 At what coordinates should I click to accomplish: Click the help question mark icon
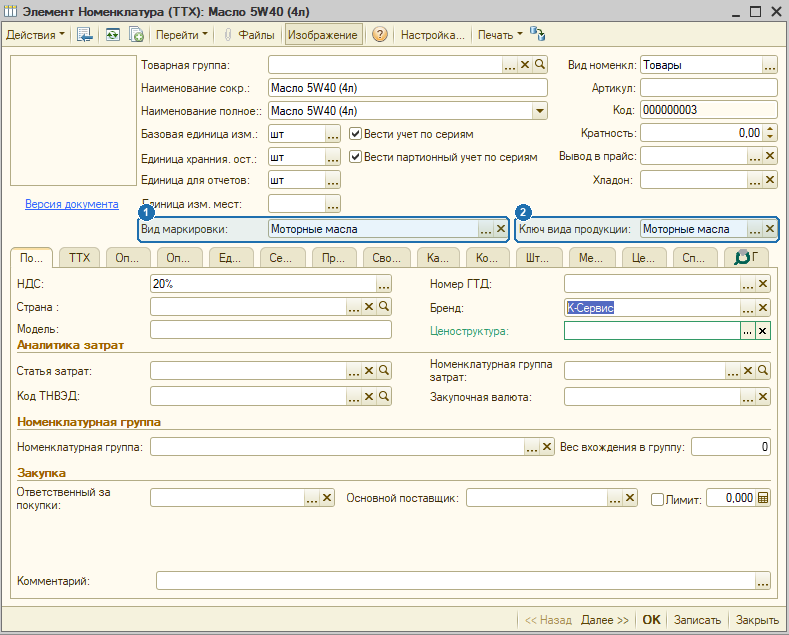click(379, 35)
